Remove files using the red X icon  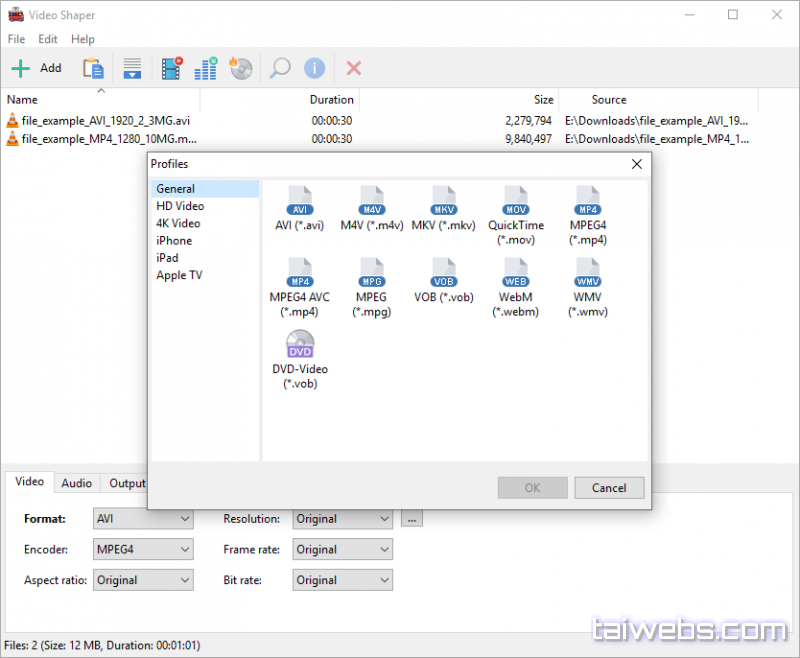352,68
